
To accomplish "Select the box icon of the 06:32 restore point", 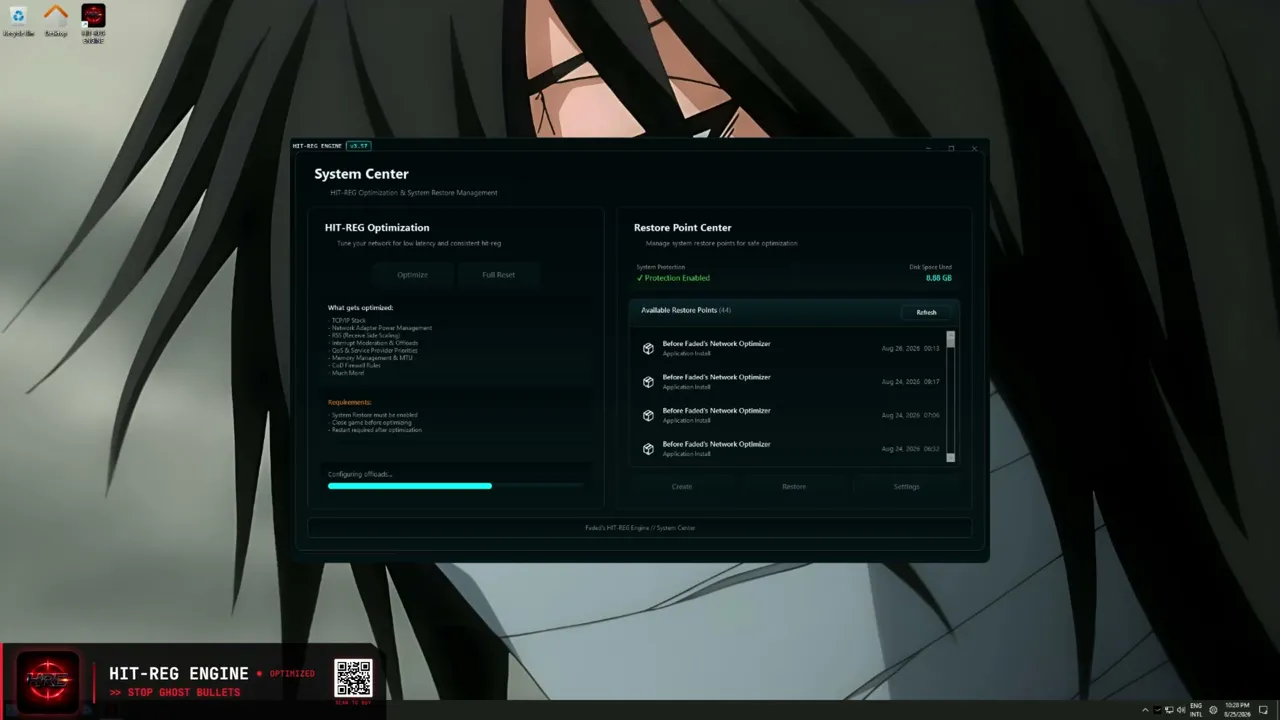I will [648, 449].
